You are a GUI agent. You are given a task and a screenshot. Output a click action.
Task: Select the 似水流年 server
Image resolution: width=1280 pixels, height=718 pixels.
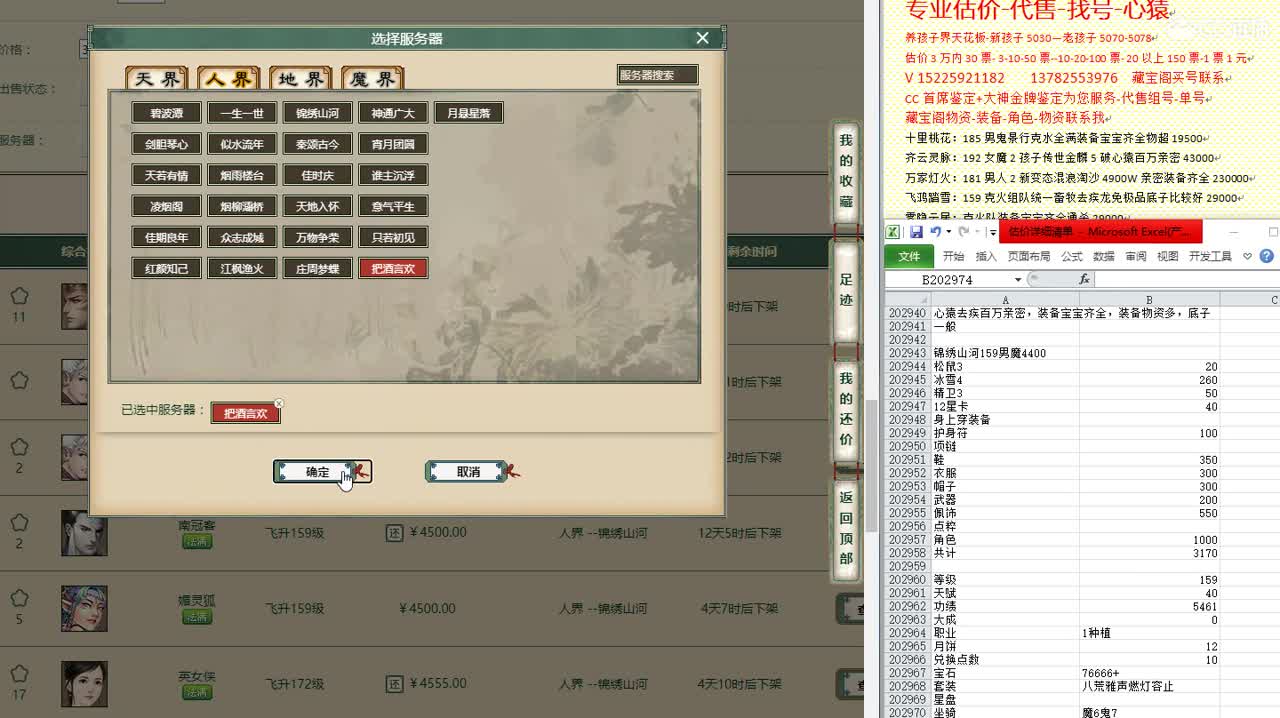tap(242, 144)
